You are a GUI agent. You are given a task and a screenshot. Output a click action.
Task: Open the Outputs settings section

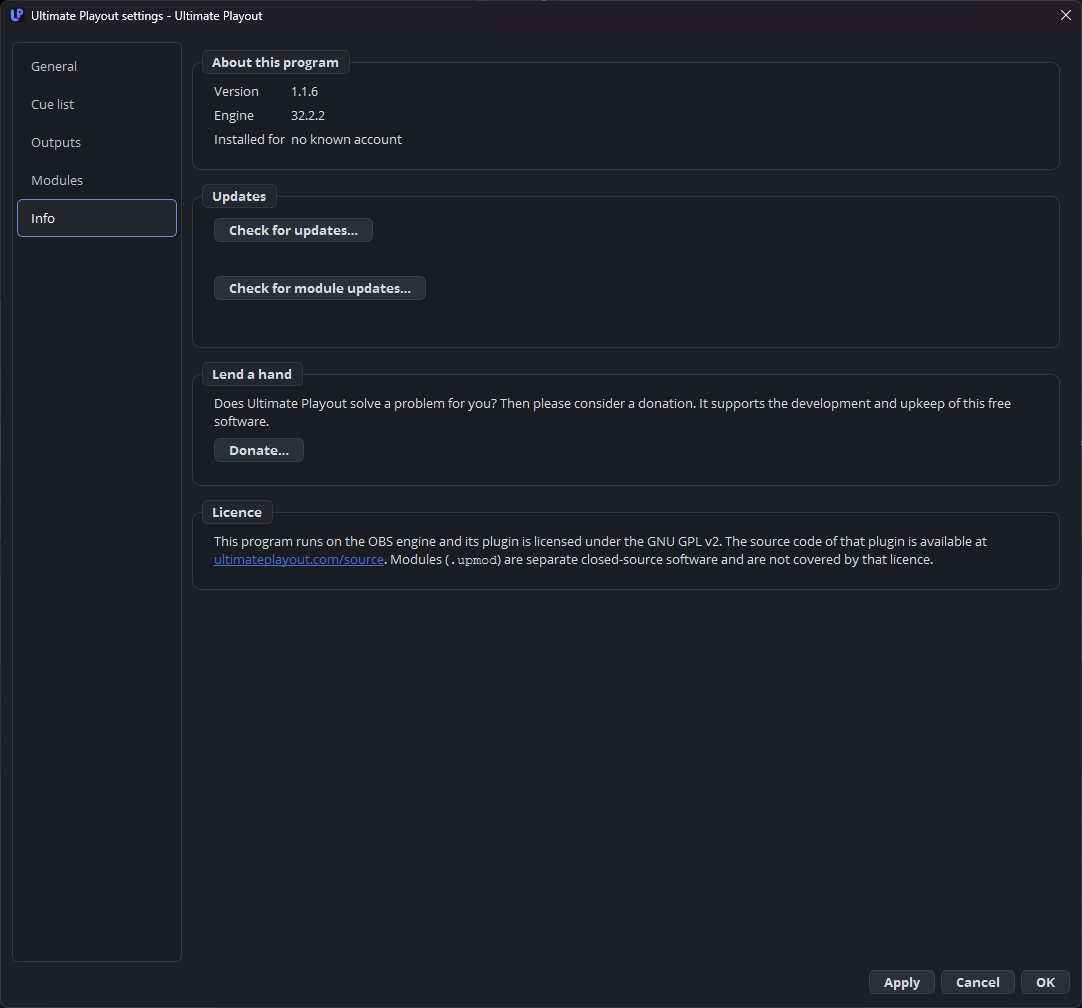click(97, 142)
